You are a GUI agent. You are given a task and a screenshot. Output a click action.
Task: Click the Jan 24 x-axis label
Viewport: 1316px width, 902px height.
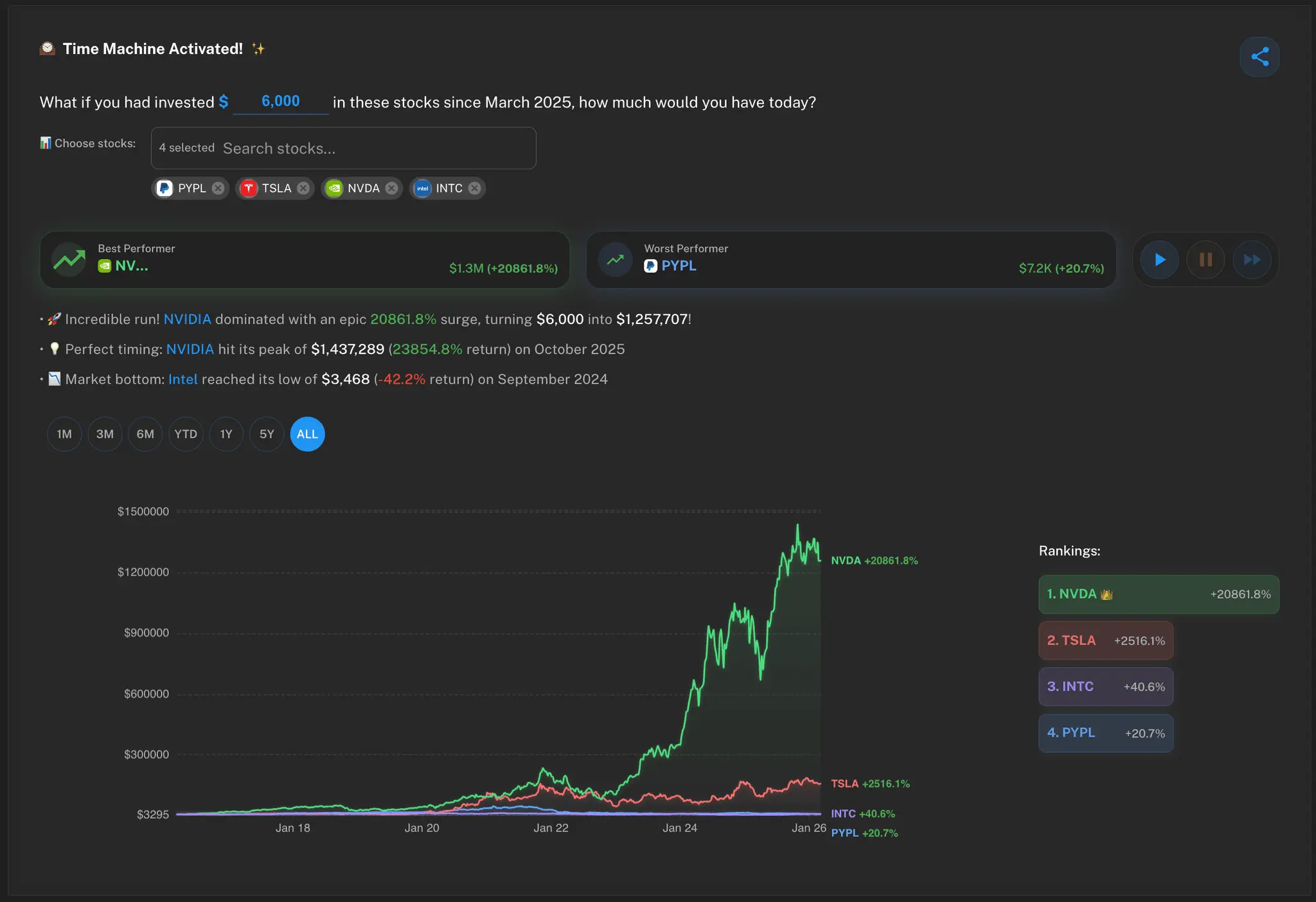pyautogui.click(x=680, y=828)
